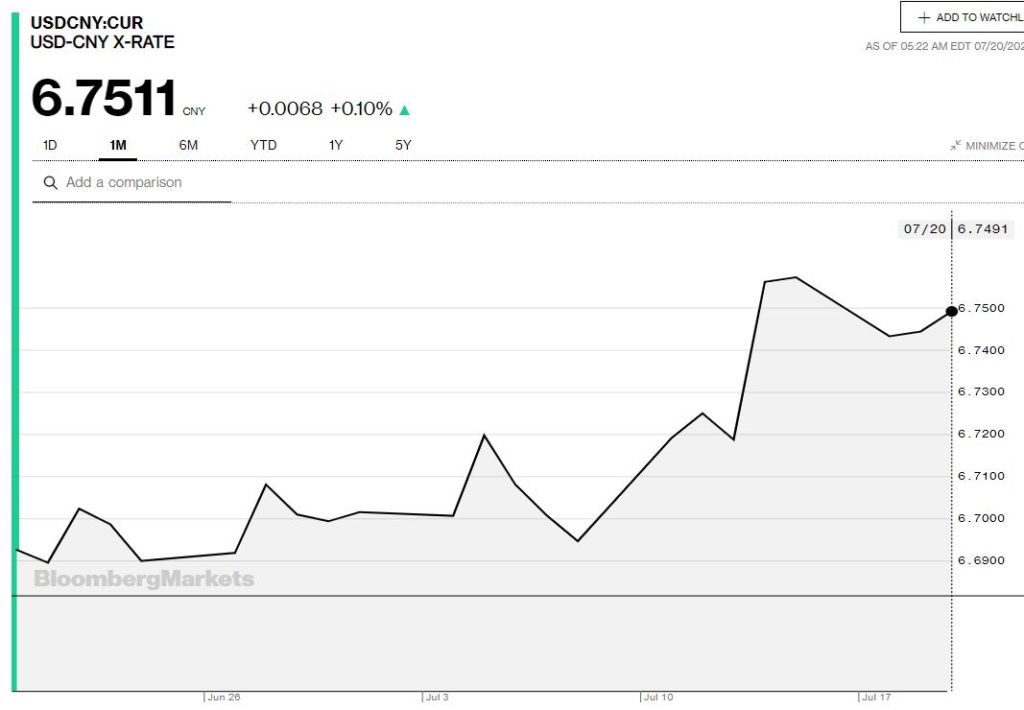The height and width of the screenshot is (710, 1024).
Task: Click the black data point dot on chart
Action: point(951,311)
